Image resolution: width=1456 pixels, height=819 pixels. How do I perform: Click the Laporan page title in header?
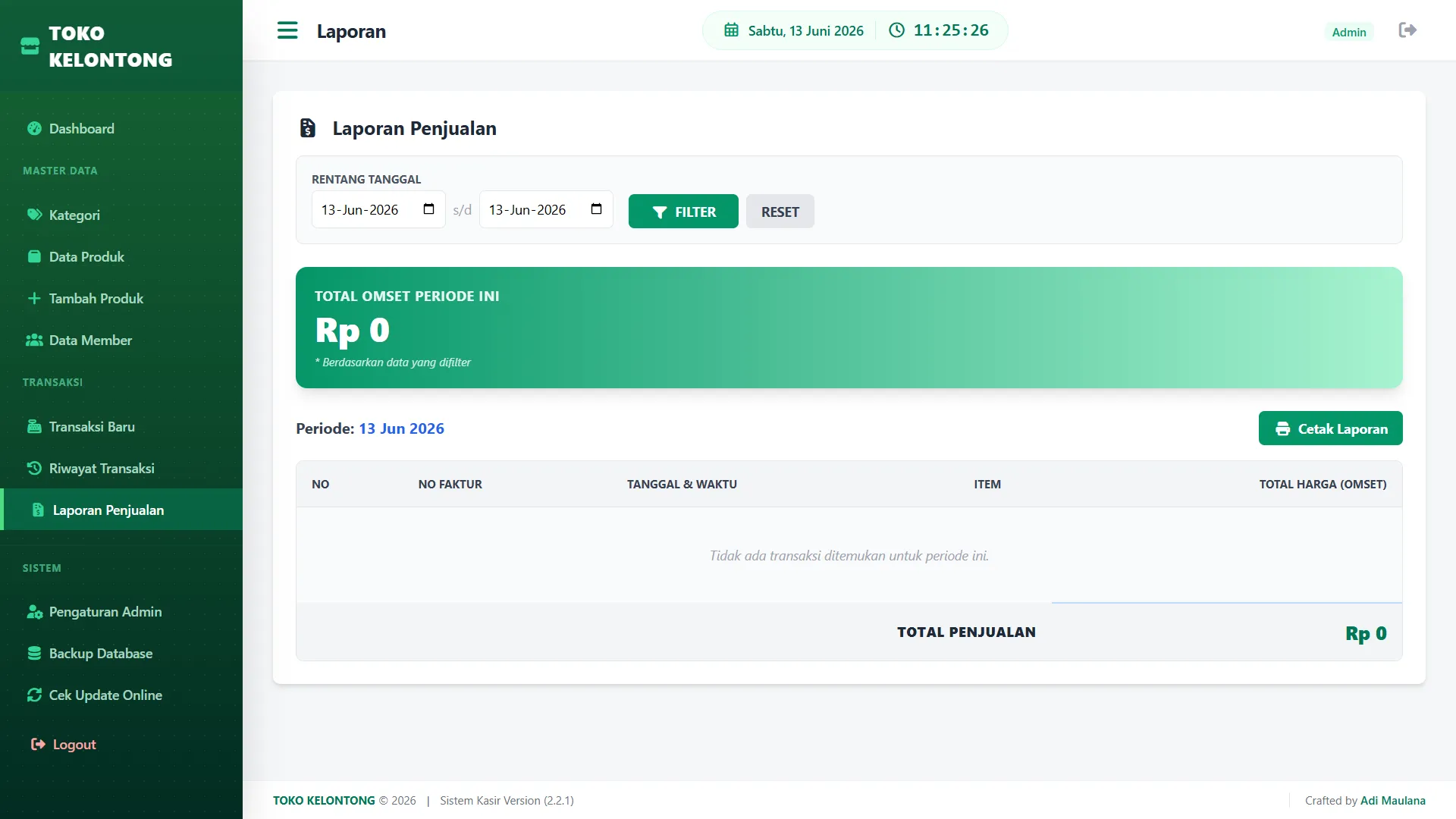pyautogui.click(x=351, y=31)
